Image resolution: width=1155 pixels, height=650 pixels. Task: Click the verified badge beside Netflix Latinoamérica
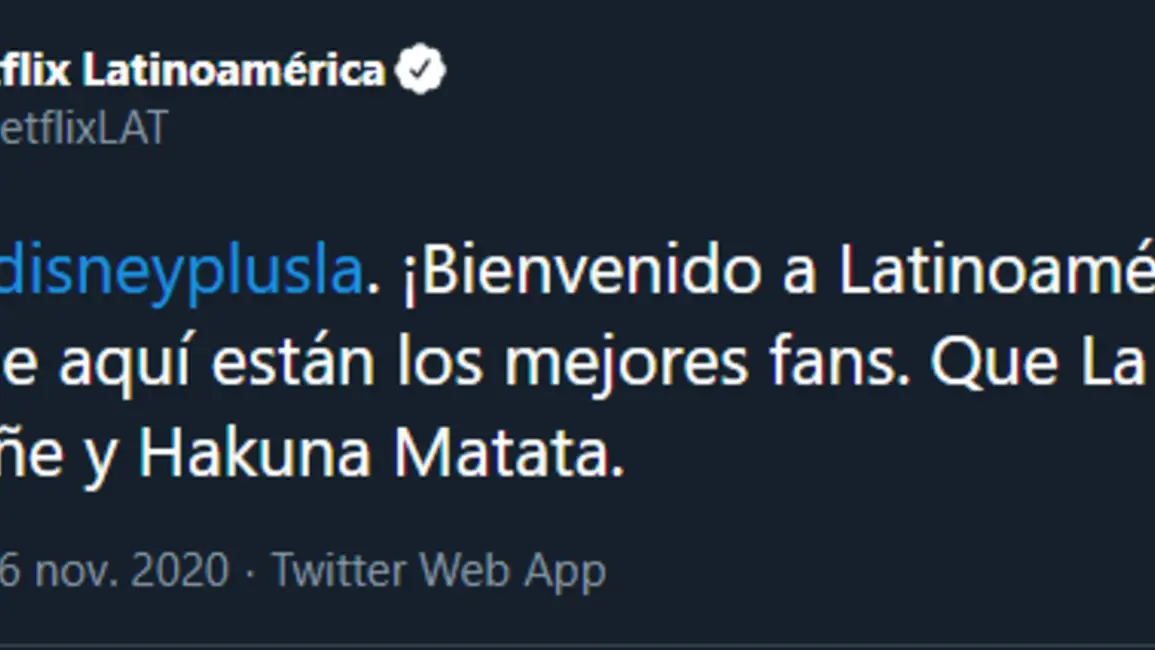coord(420,70)
